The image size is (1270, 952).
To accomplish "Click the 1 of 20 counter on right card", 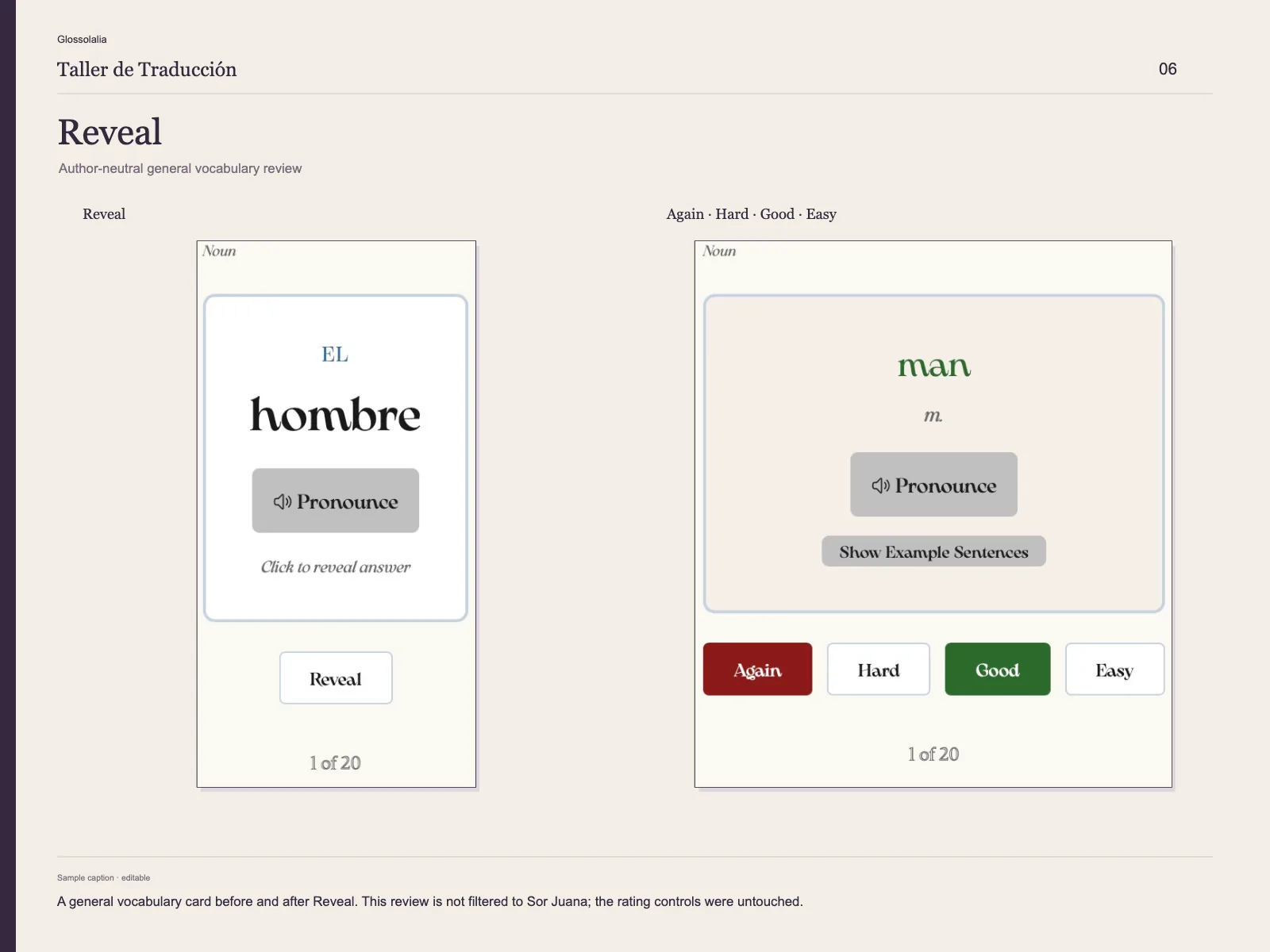I will (x=933, y=754).
